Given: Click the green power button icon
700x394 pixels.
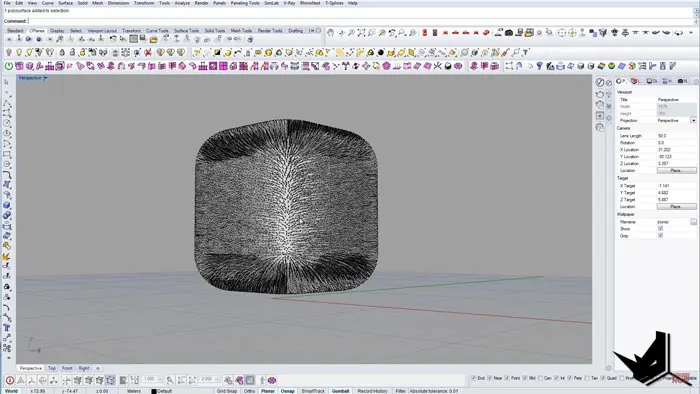Looking at the screenshot, I should tap(8, 66).
